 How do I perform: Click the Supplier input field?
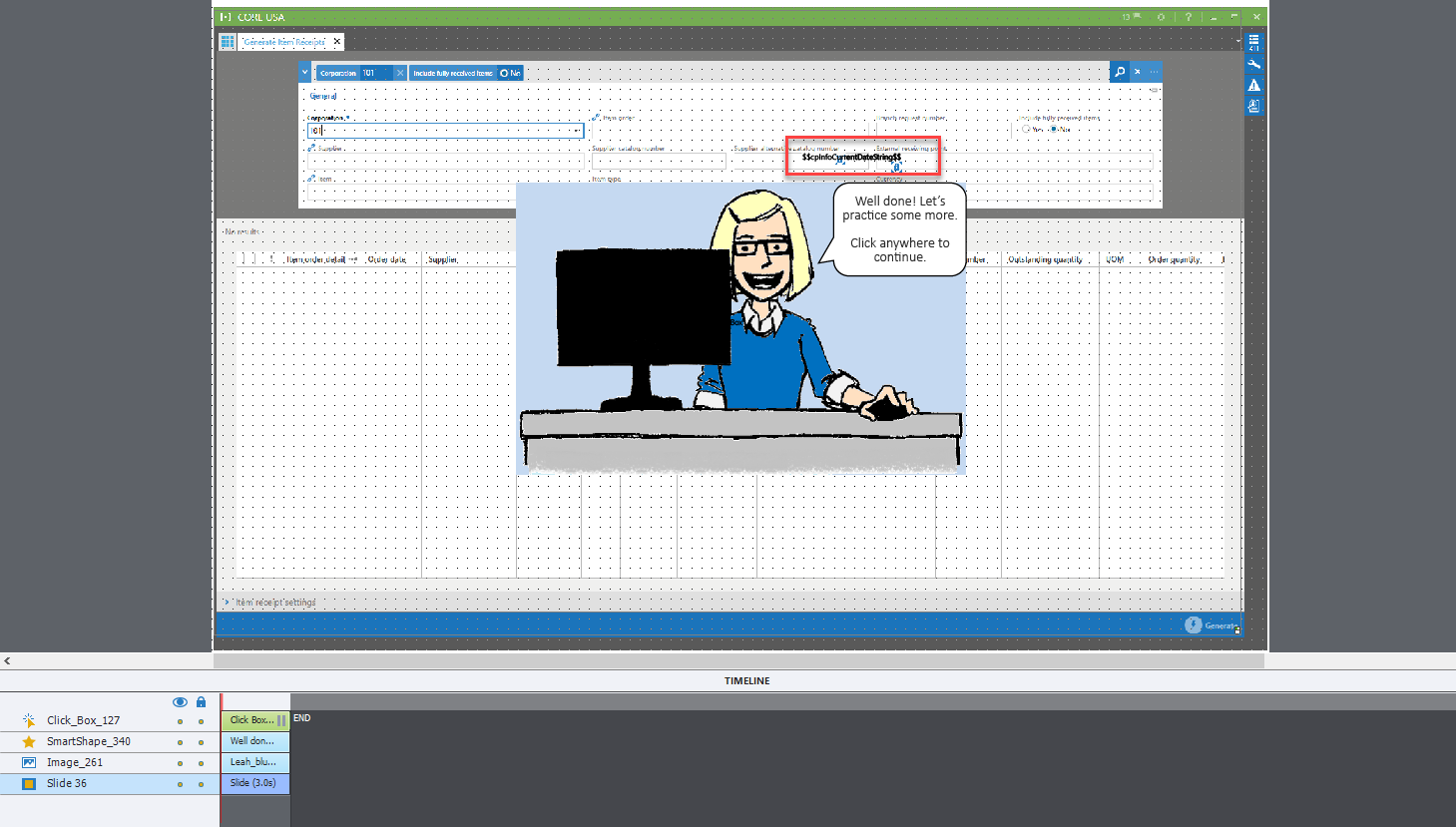coord(445,162)
